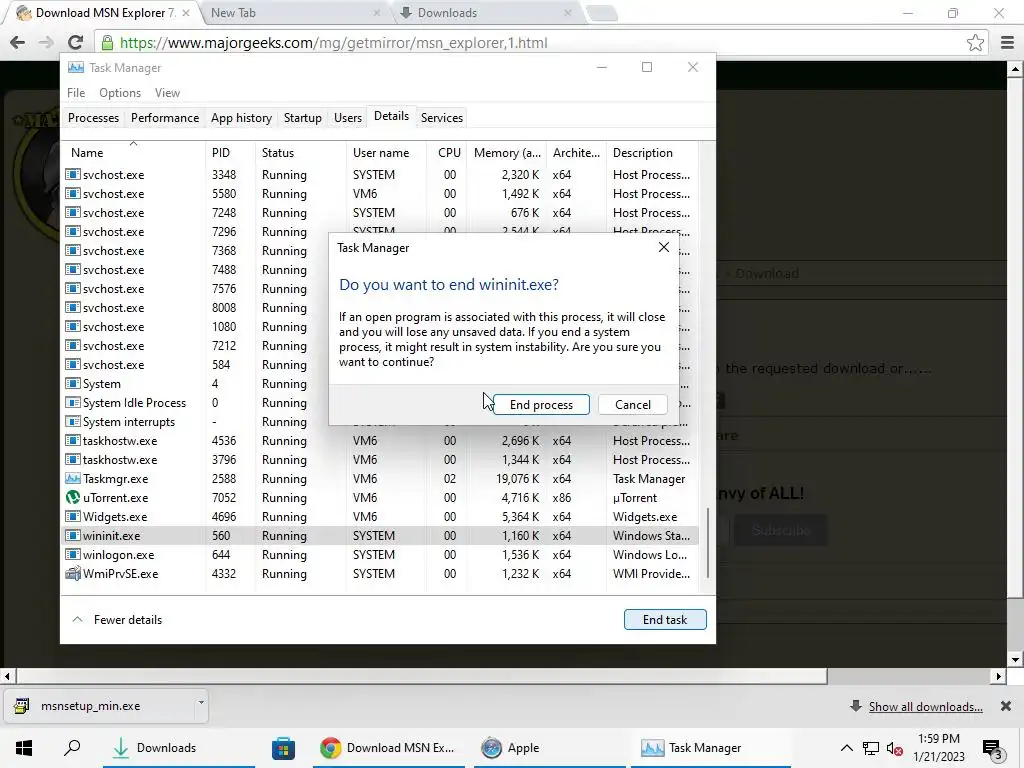Sort processes by the Name column header
This screenshot has width=1024, height=768.
coord(133,153)
